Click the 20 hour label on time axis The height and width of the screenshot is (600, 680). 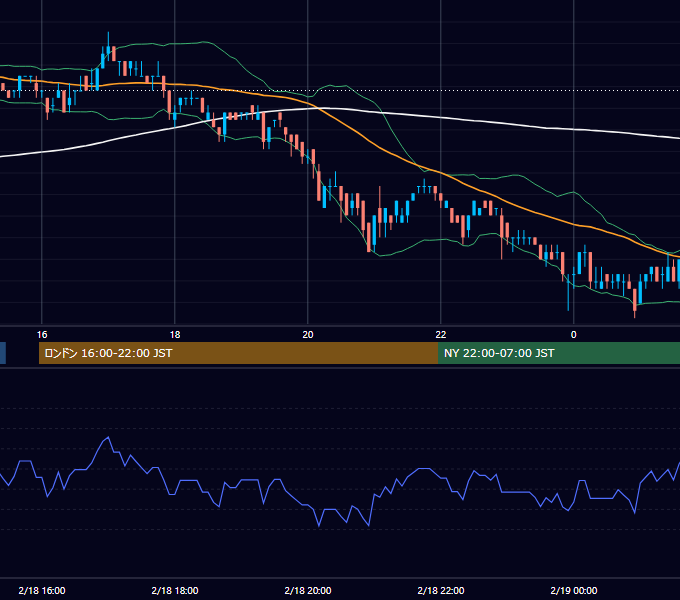pos(307,335)
